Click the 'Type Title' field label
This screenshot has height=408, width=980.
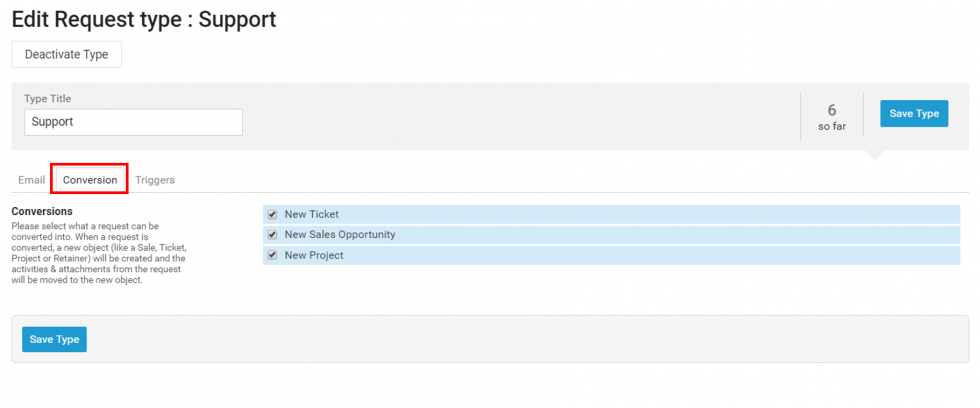pyautogui.click(x=48, y=99)
